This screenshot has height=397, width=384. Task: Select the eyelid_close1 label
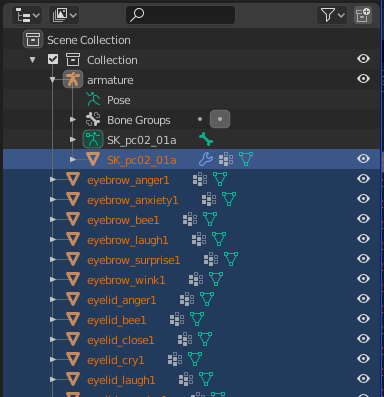[121, 340]
